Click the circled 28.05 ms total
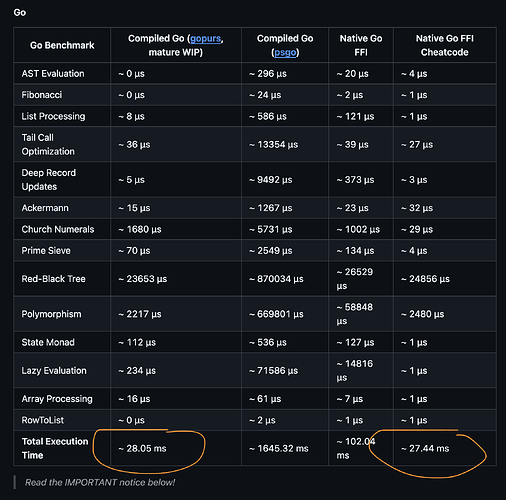Screen dimensions: 506x500 142,449
